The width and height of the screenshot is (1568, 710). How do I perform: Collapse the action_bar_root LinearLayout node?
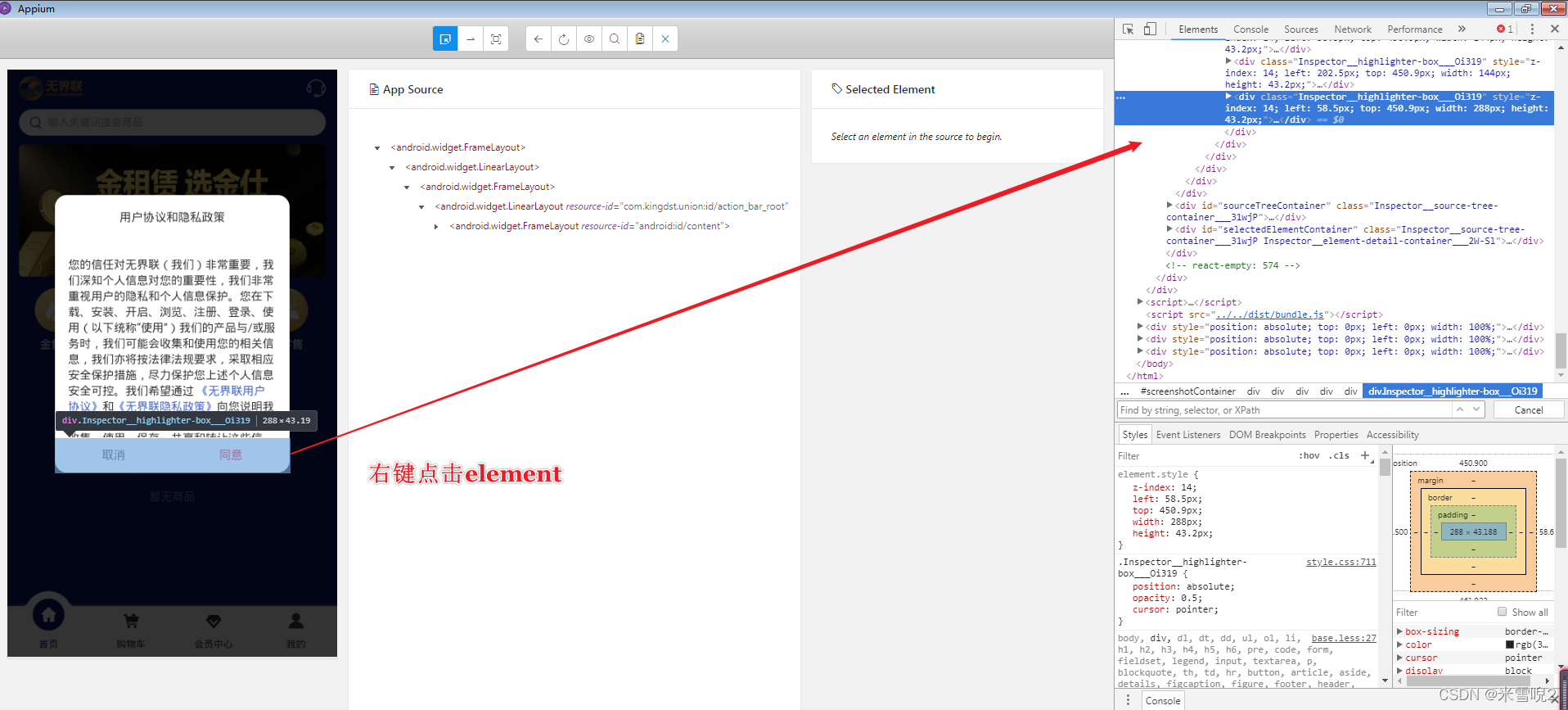pos(421,207)
